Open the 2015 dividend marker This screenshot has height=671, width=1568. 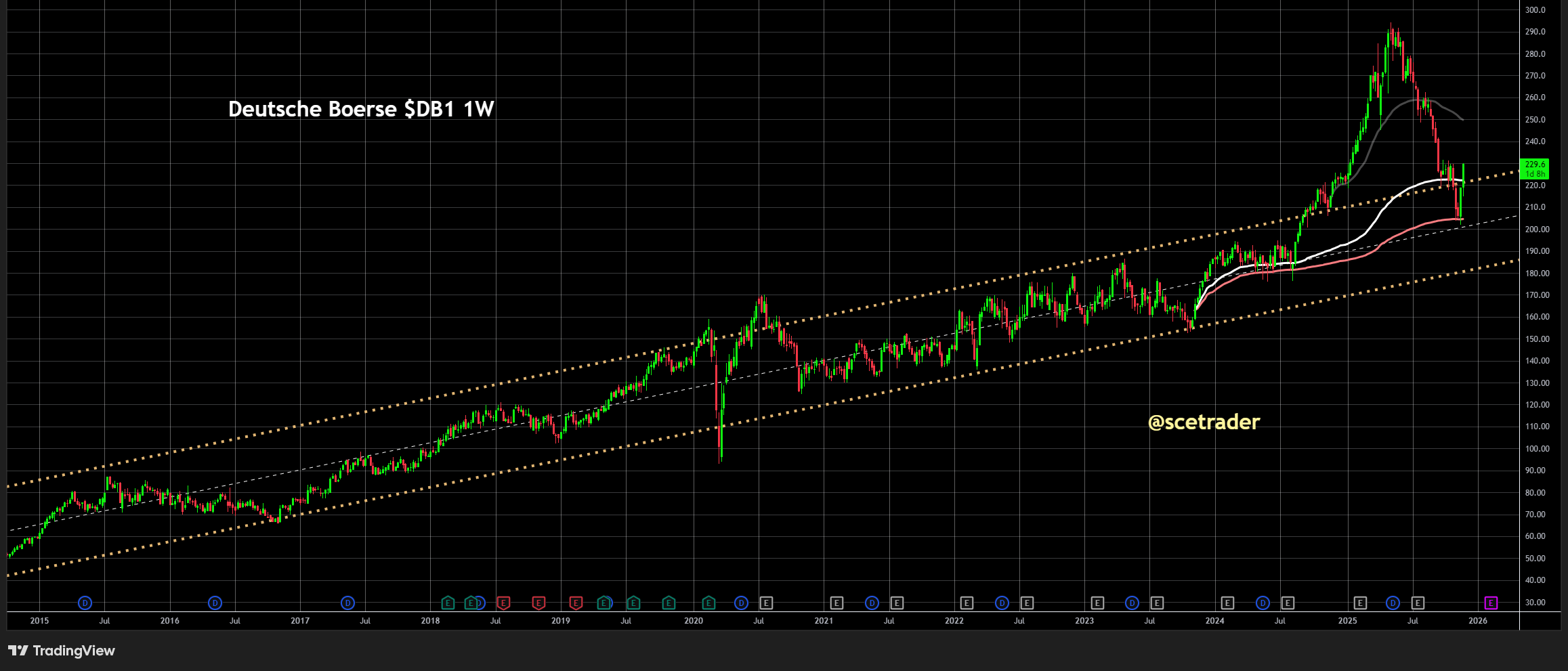click(x=85, y=603)
